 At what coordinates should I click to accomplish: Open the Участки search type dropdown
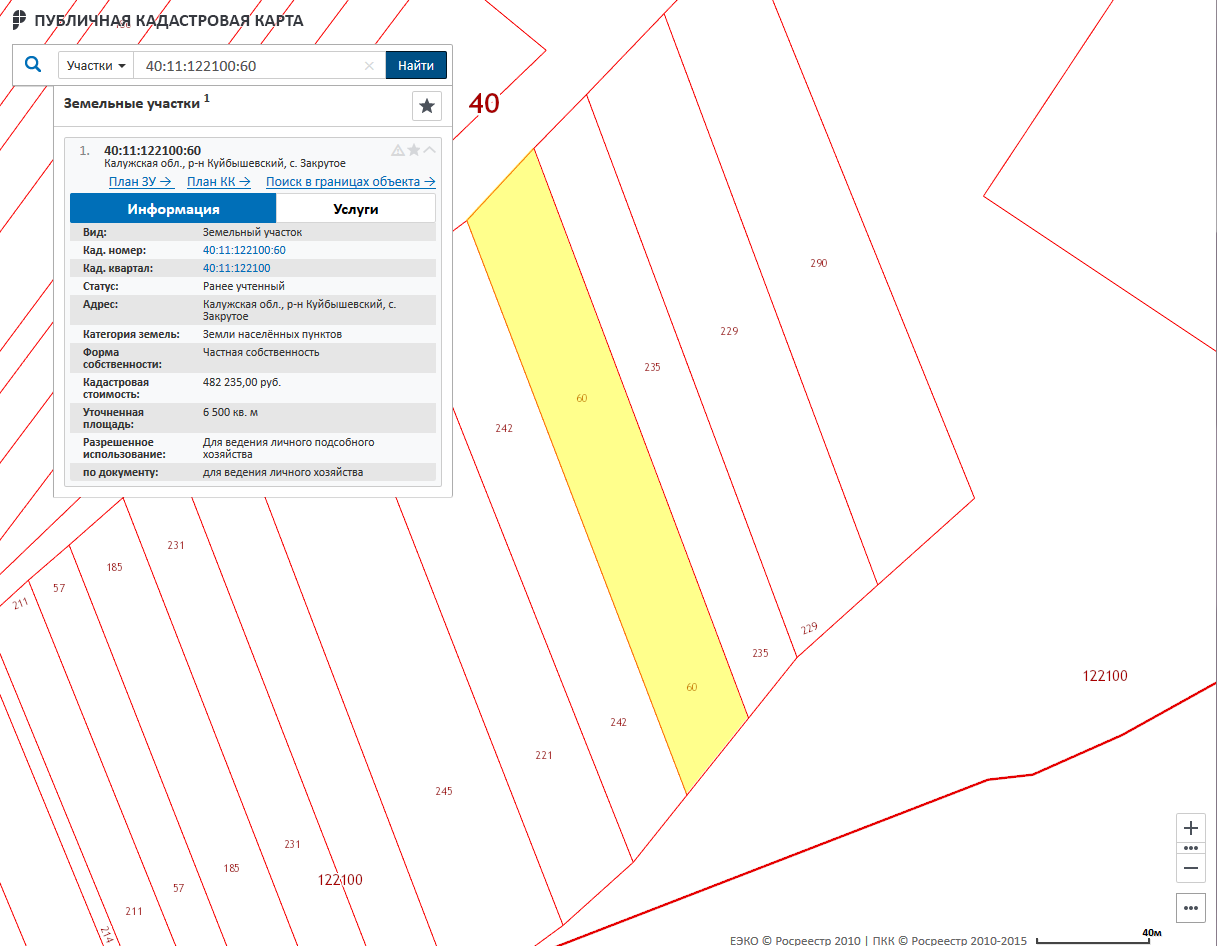[x=96, y=66]
